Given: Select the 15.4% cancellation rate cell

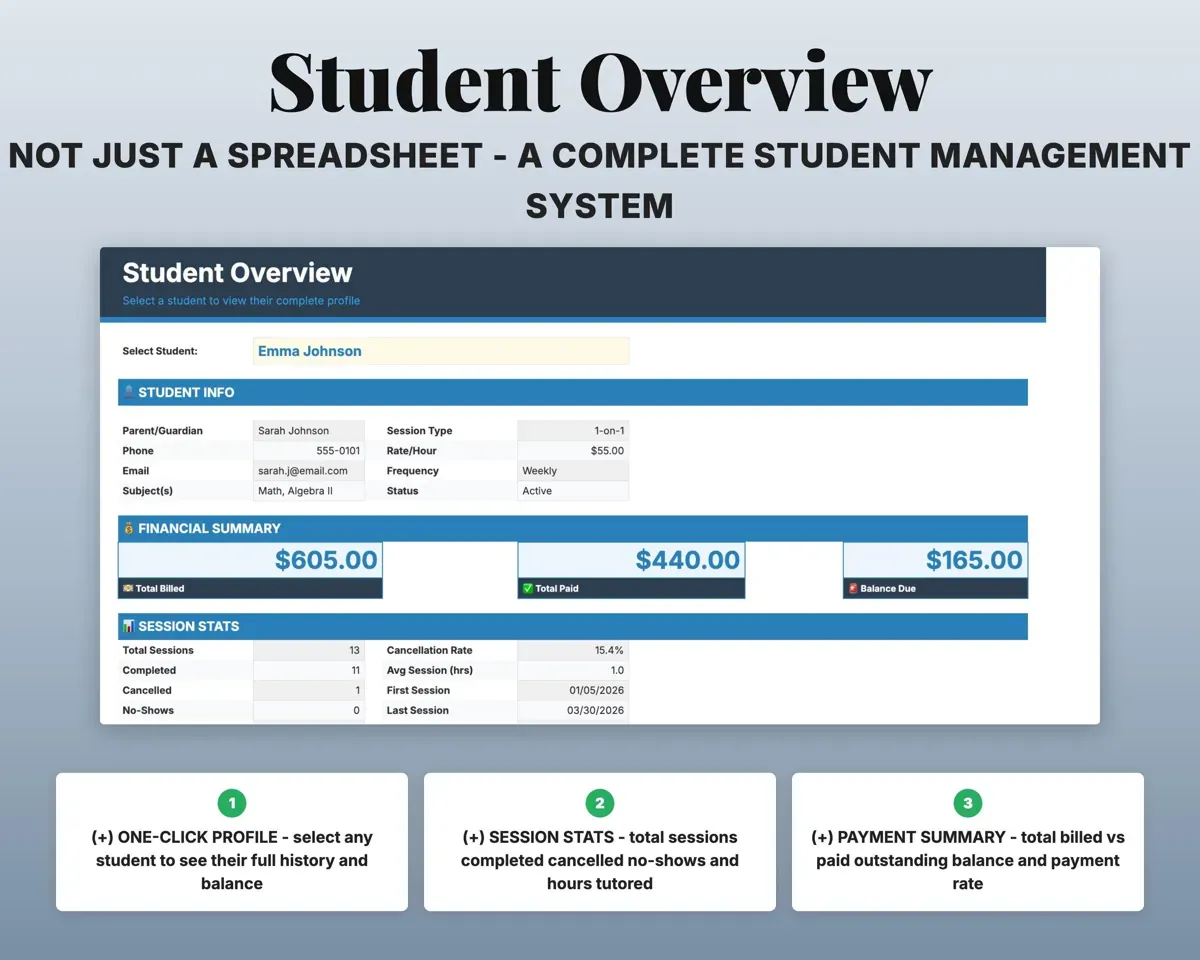Looking at the screenshot, I should pyautogui.click(x=573, y=650).
